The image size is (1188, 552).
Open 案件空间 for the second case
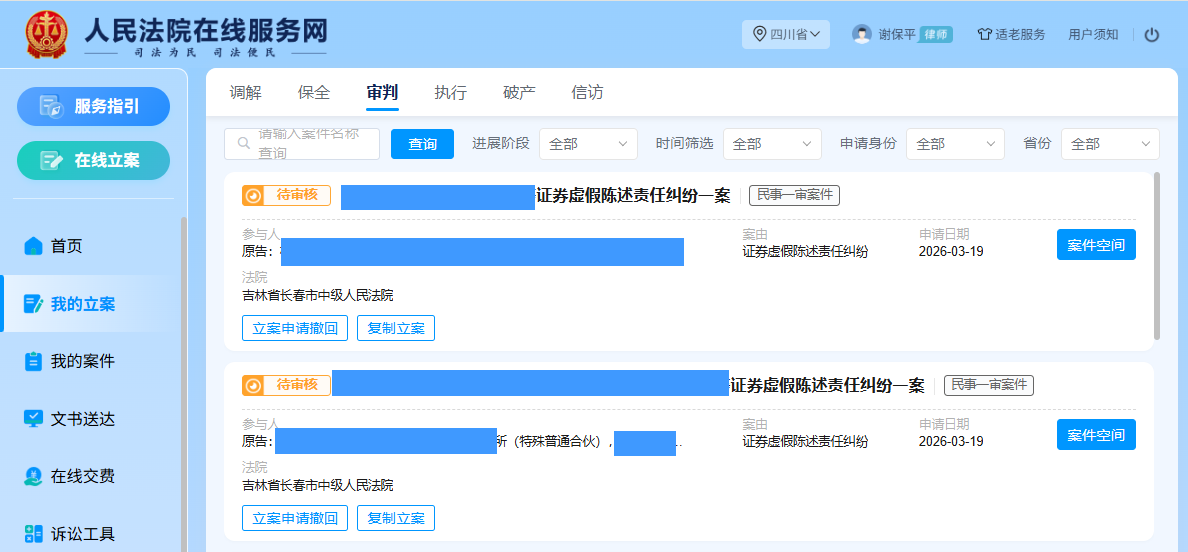point(1096,435)
